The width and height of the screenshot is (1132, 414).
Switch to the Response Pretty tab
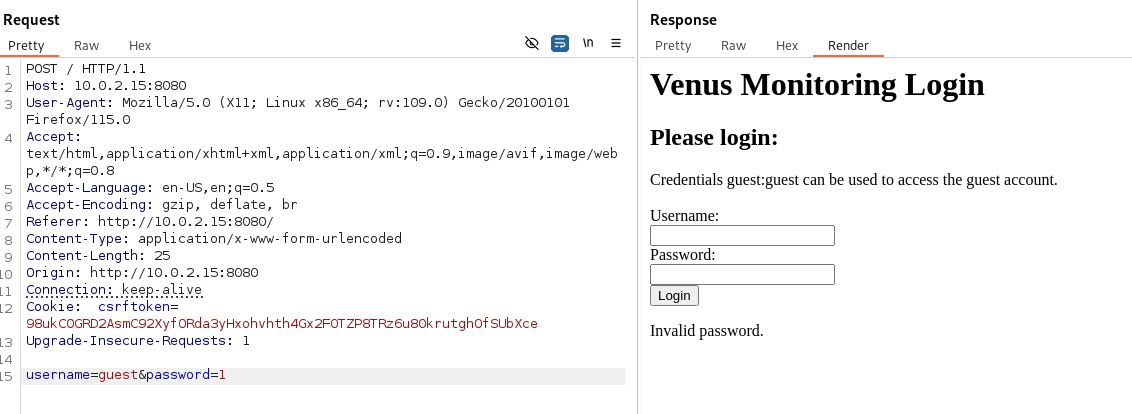[x=673, y=45]
